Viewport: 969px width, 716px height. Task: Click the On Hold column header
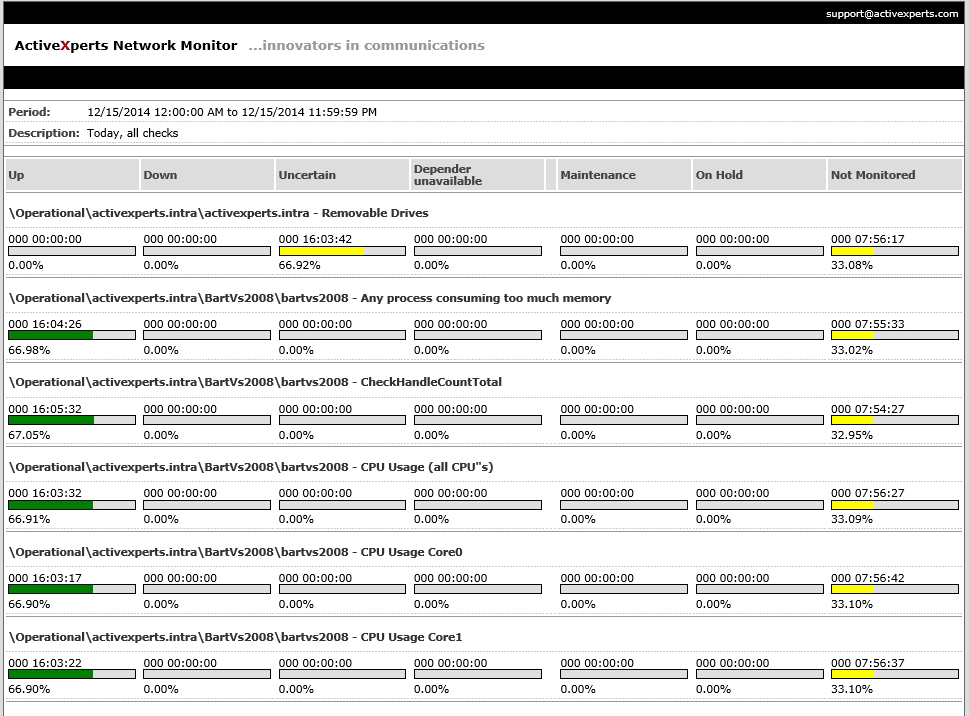click(719, 175)
